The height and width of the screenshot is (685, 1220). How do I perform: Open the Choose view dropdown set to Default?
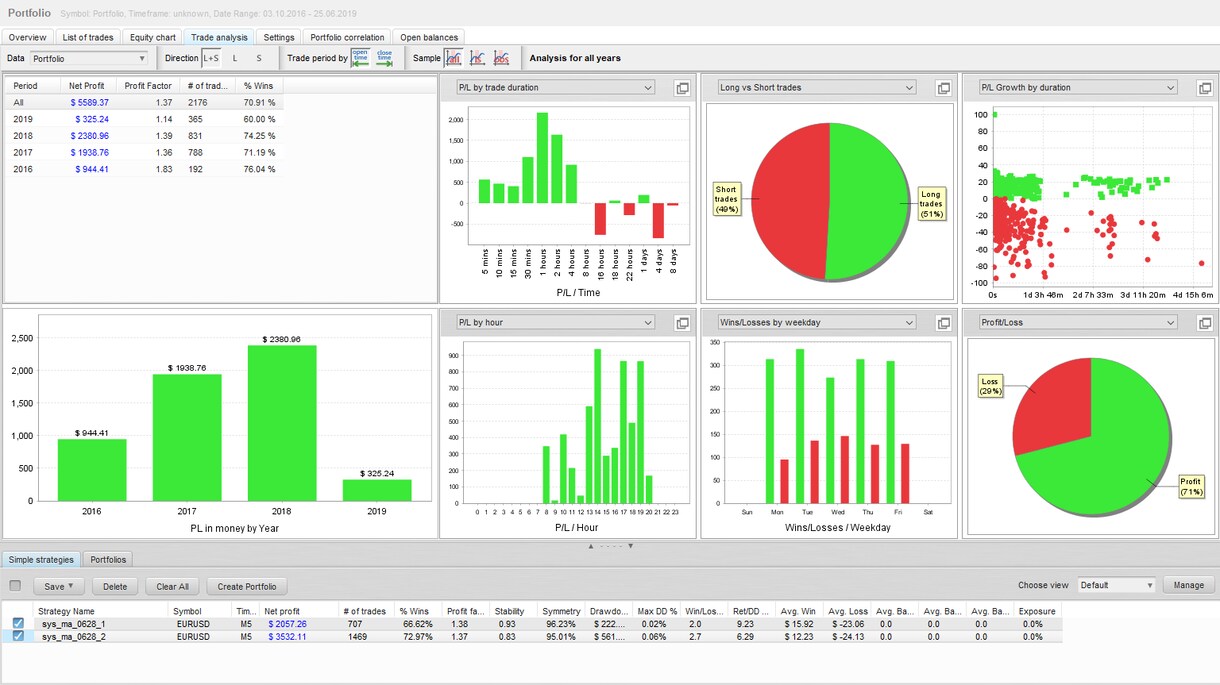(x=1116, y=585)
